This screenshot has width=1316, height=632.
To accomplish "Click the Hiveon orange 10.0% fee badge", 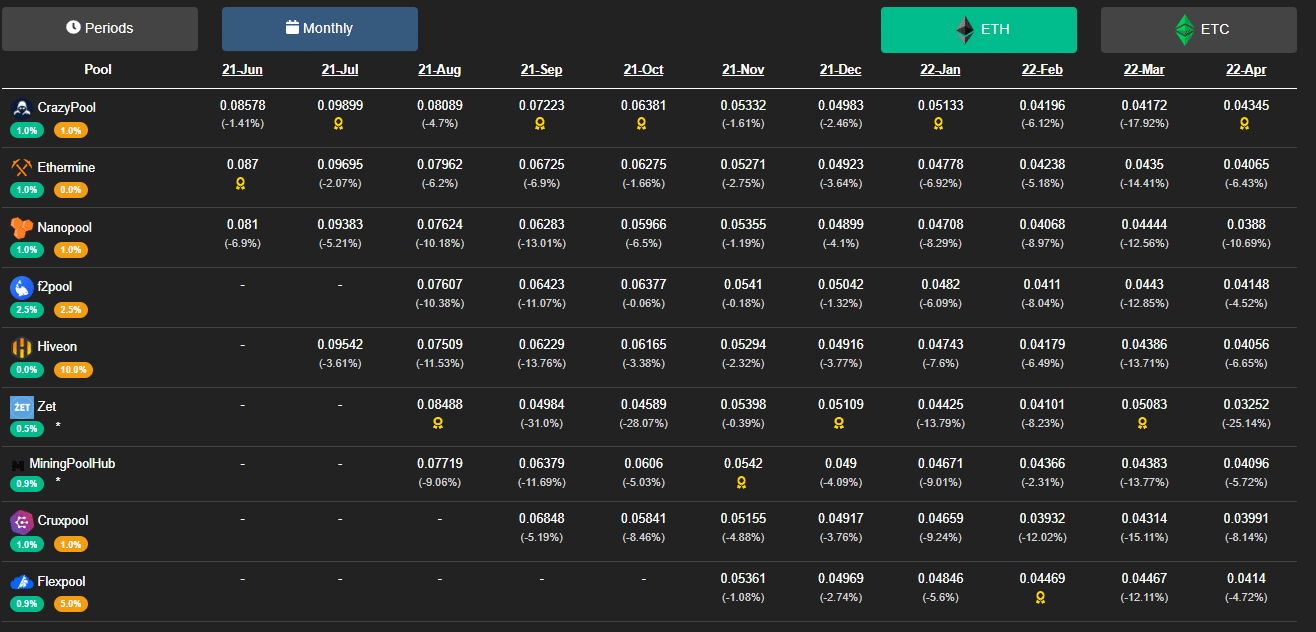I will pos(70,370).
